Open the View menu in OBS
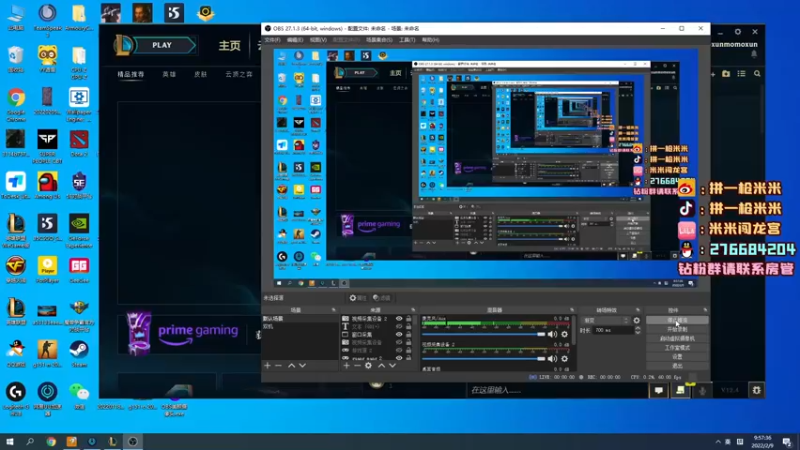 click(x=318, y=40)
